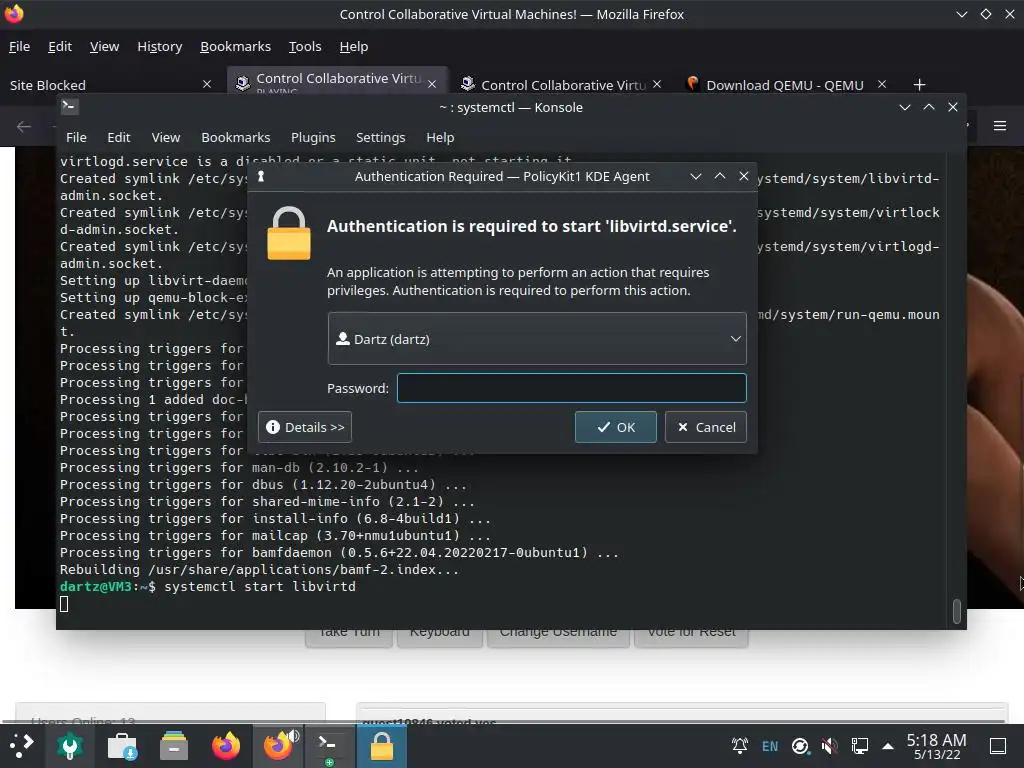Open Firefox View menu

(104, 46)
